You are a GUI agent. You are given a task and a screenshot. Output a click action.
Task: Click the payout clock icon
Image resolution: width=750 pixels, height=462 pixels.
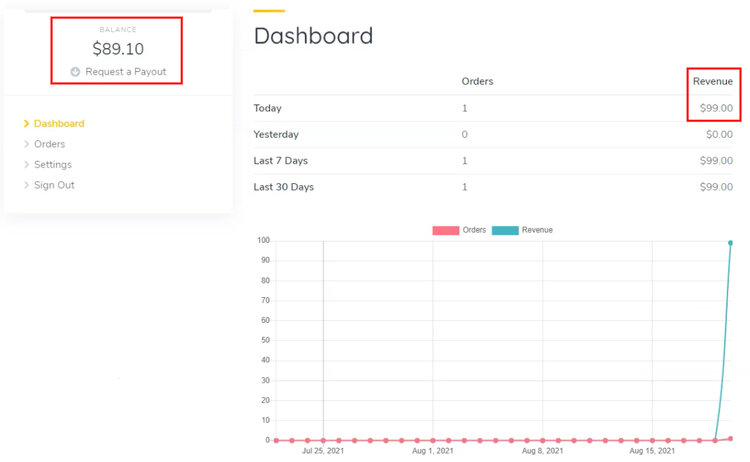tap(75, 72)
